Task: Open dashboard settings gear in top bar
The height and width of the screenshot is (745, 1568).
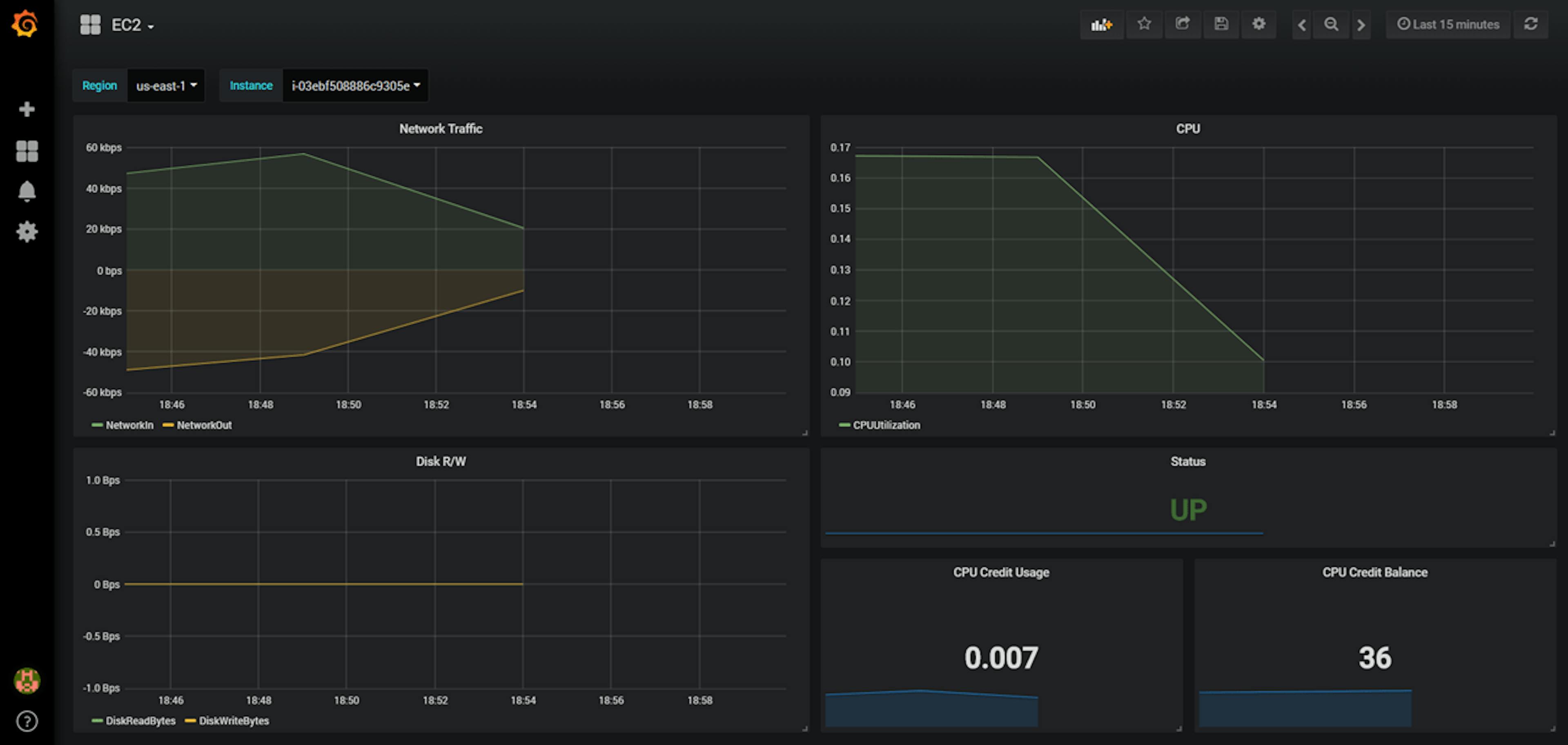Action: coord(1259,25)
